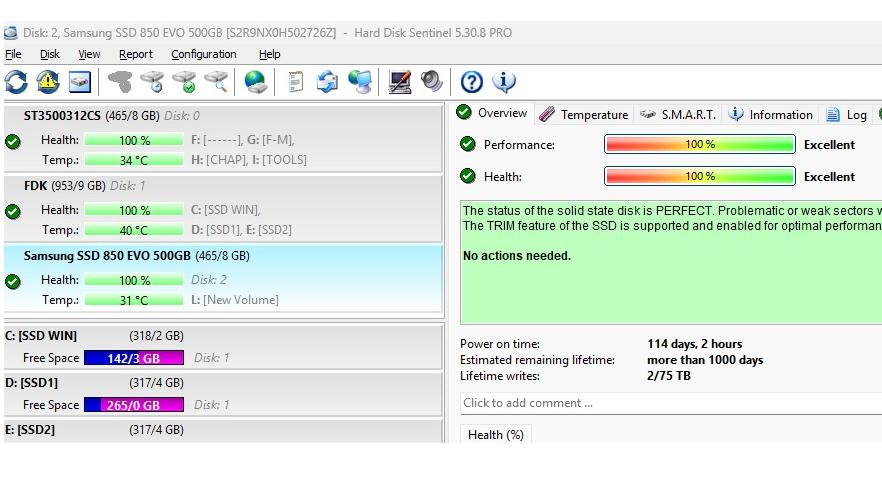882x496 pixels.
Task: Open the Help menu
Action: pyautogui.click(x=269, y=54)
